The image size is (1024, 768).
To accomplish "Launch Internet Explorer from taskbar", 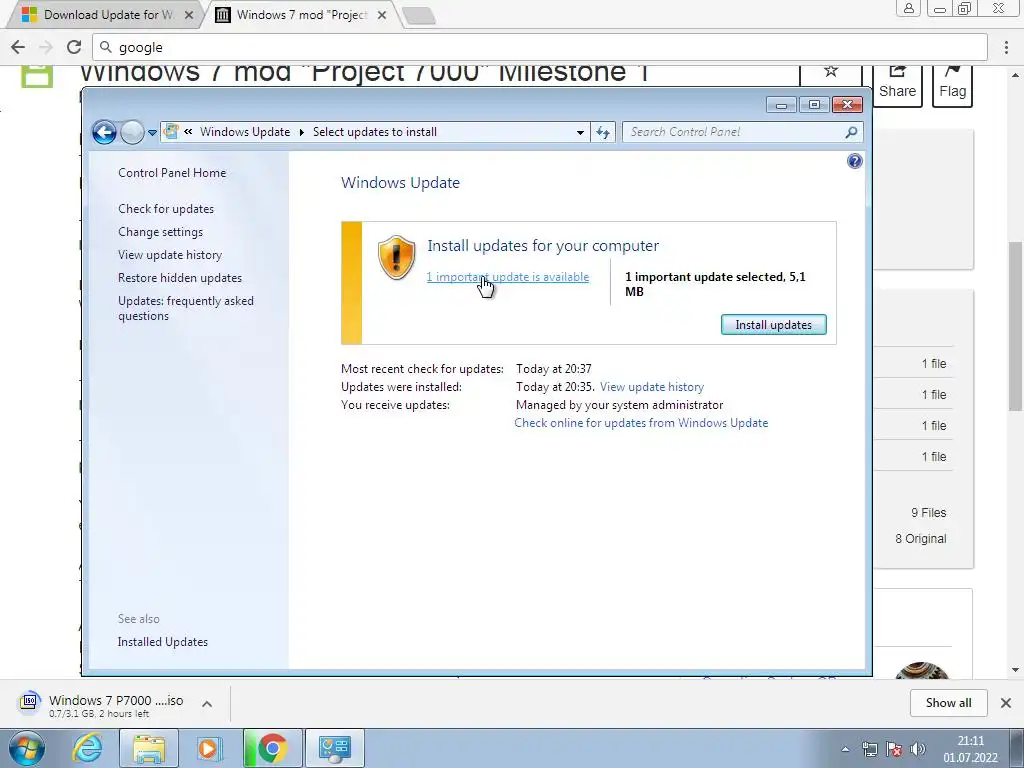I will pos(87,748).
